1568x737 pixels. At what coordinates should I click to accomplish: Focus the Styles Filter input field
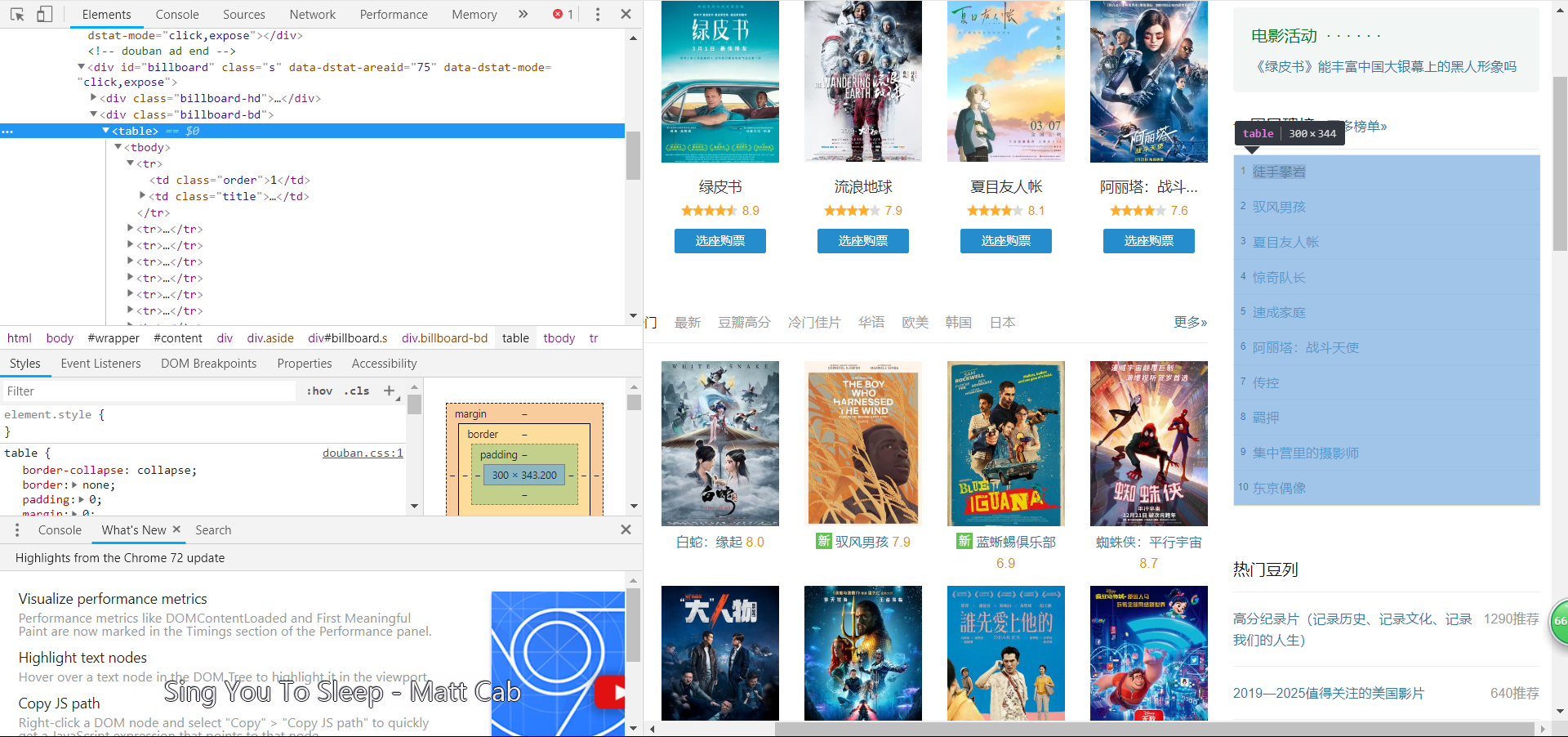[x=149, y=391]
